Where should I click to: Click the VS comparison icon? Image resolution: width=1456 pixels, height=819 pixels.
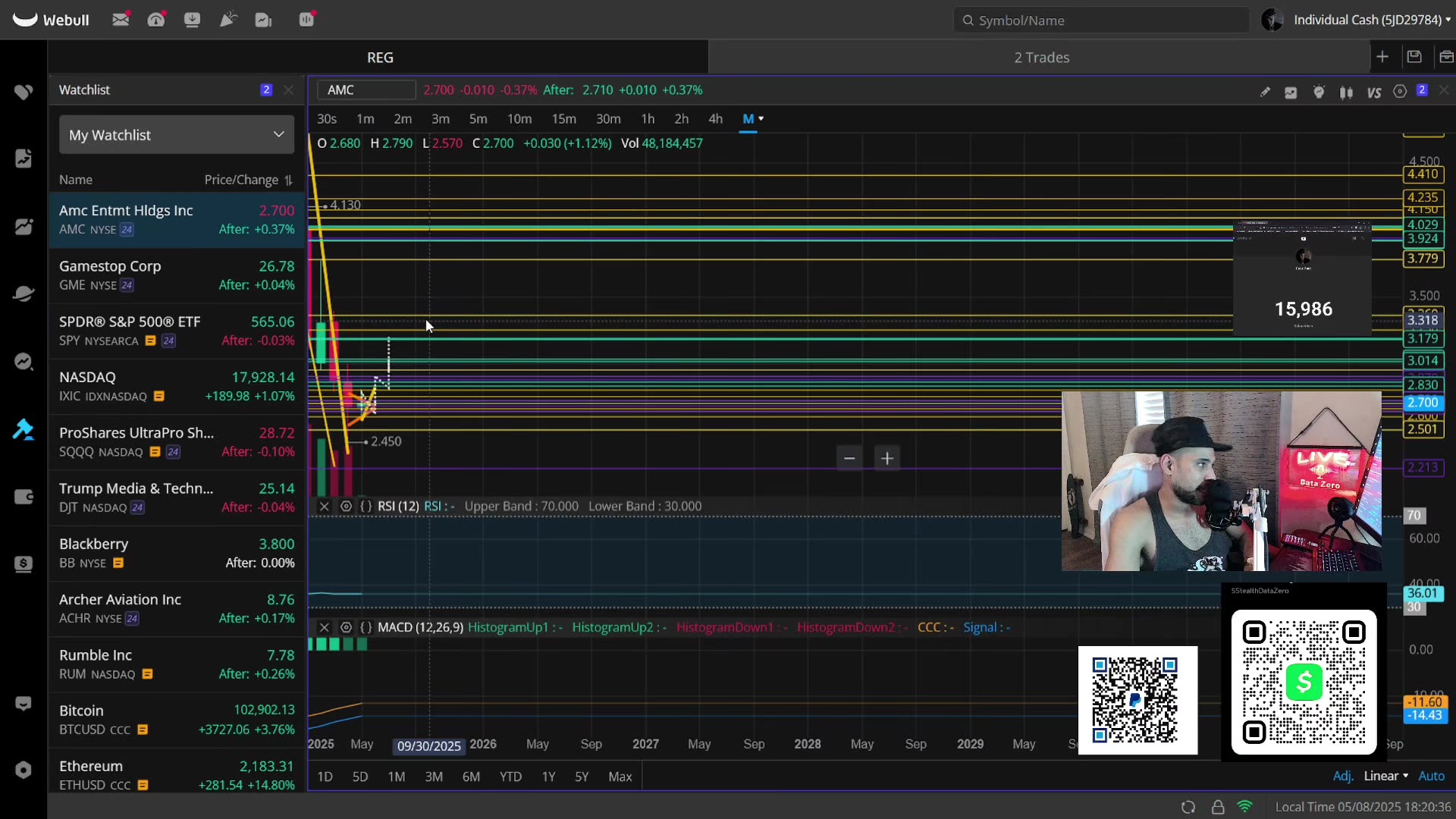click(1374, 93)
